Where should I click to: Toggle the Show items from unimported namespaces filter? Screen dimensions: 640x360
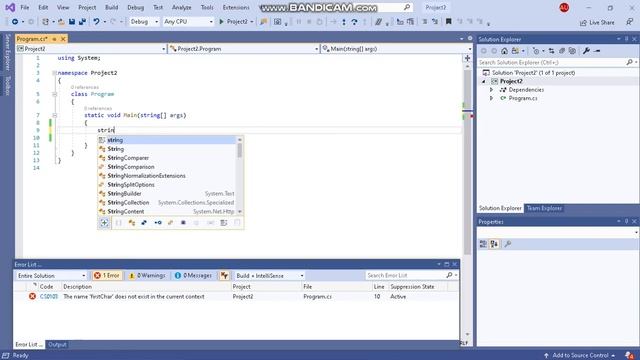[104, 223]
